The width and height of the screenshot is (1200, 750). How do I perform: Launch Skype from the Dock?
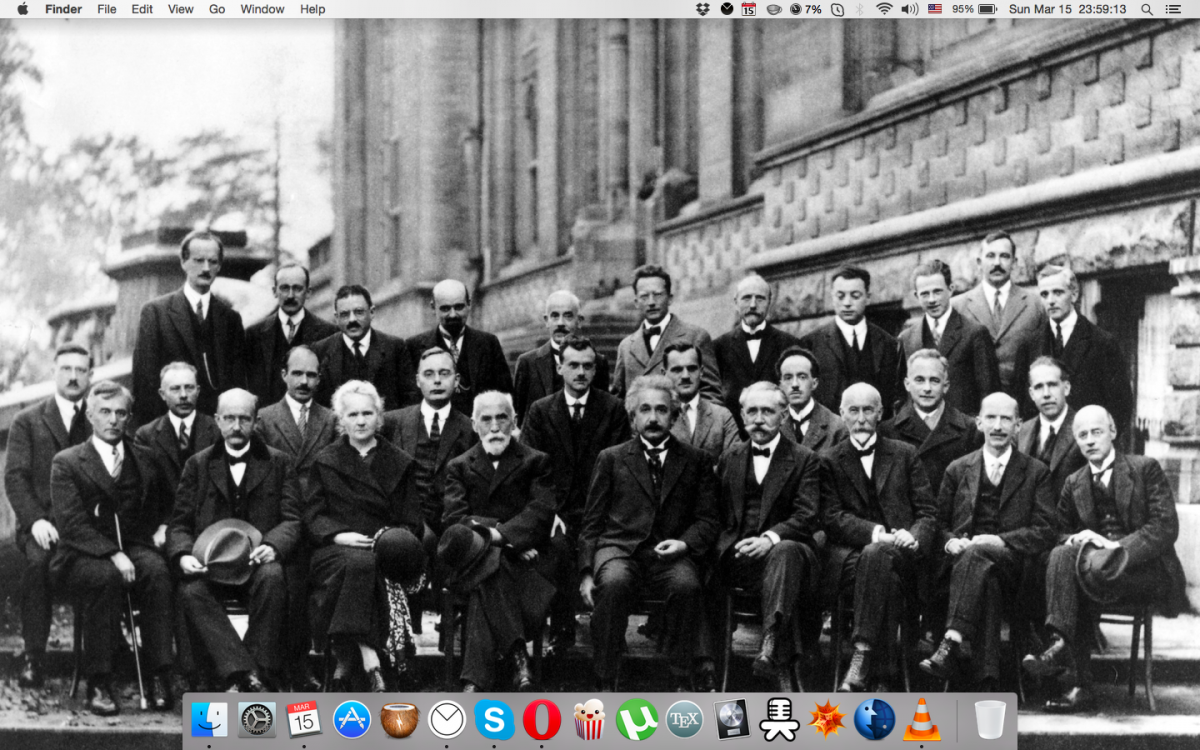[495, 719]
